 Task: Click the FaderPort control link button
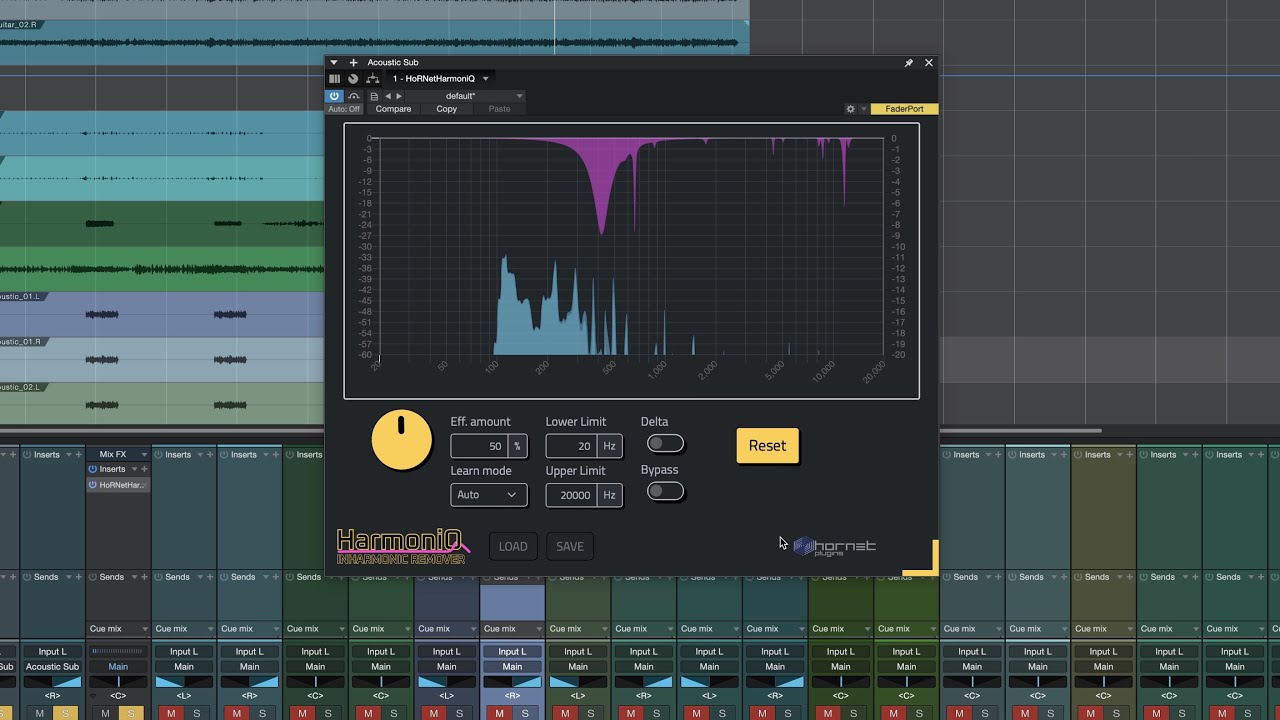click(x=904, y=109)
